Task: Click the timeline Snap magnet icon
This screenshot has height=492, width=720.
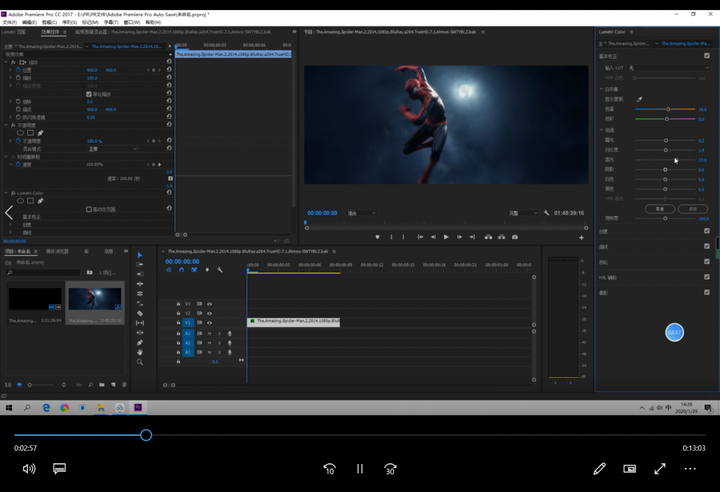Action: point(181,270)
